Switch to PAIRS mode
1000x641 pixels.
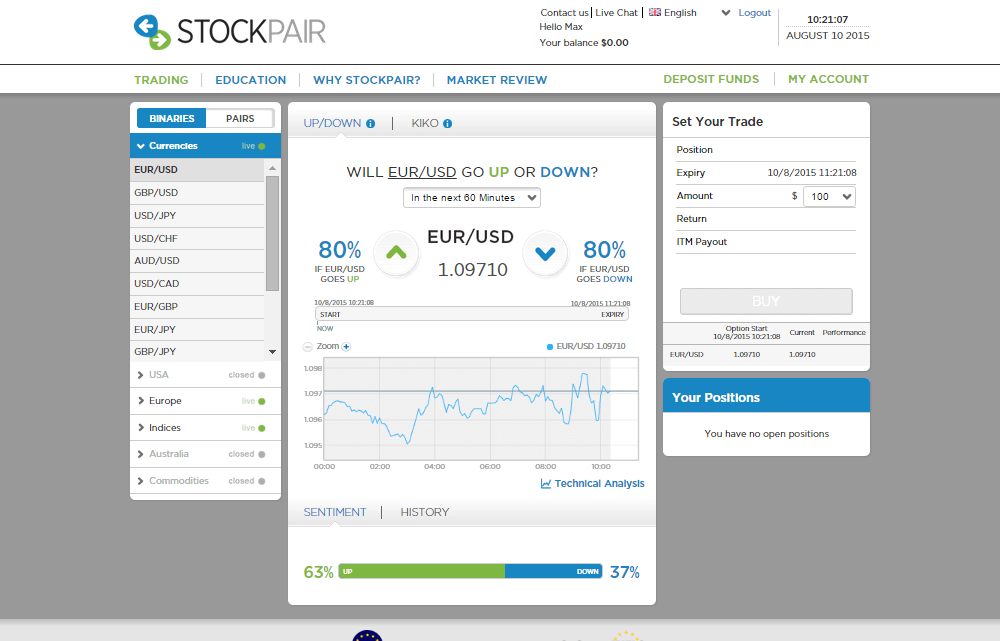[240, 119]
